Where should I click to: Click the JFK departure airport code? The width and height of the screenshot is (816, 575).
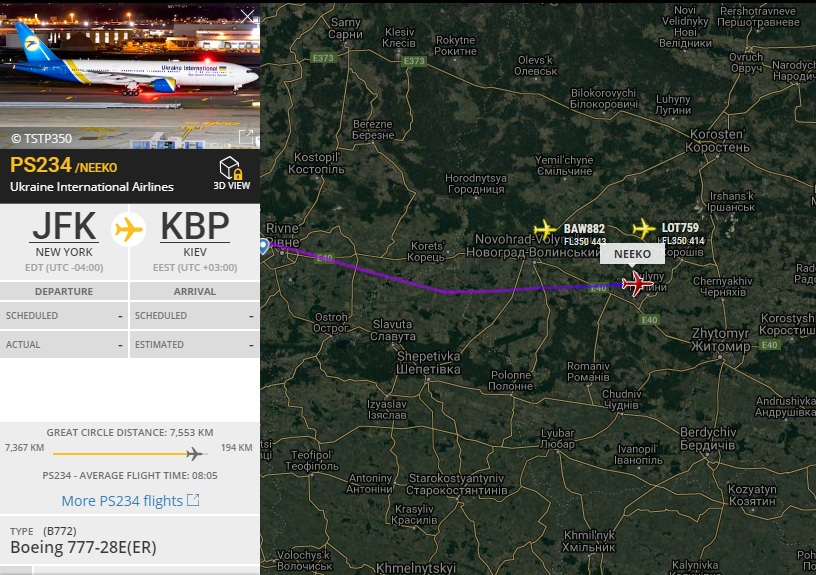(64, 226)
